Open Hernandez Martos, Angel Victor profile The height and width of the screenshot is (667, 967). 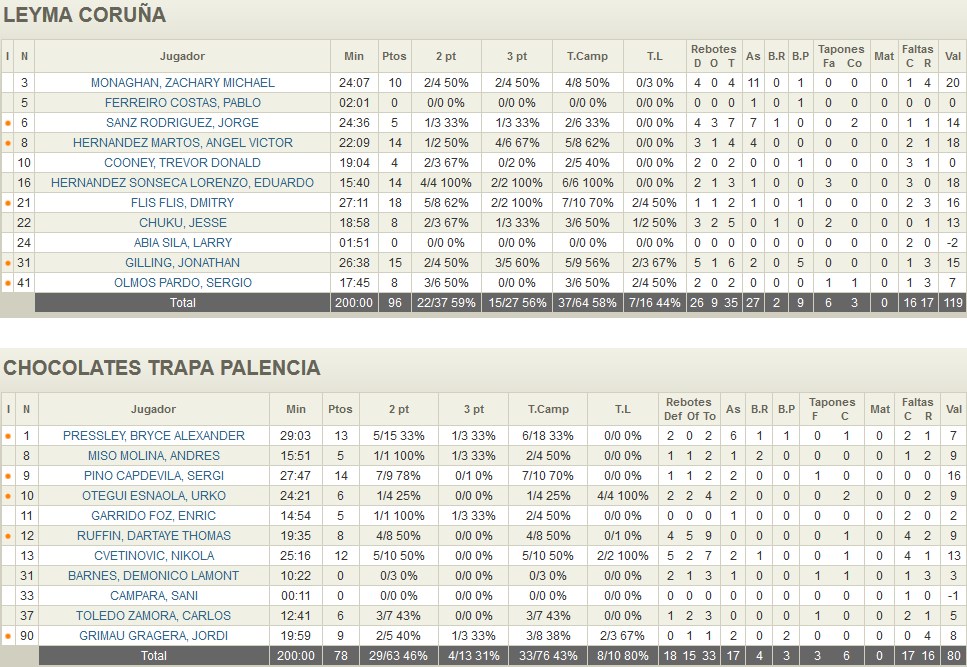click(x=182, y=143)
